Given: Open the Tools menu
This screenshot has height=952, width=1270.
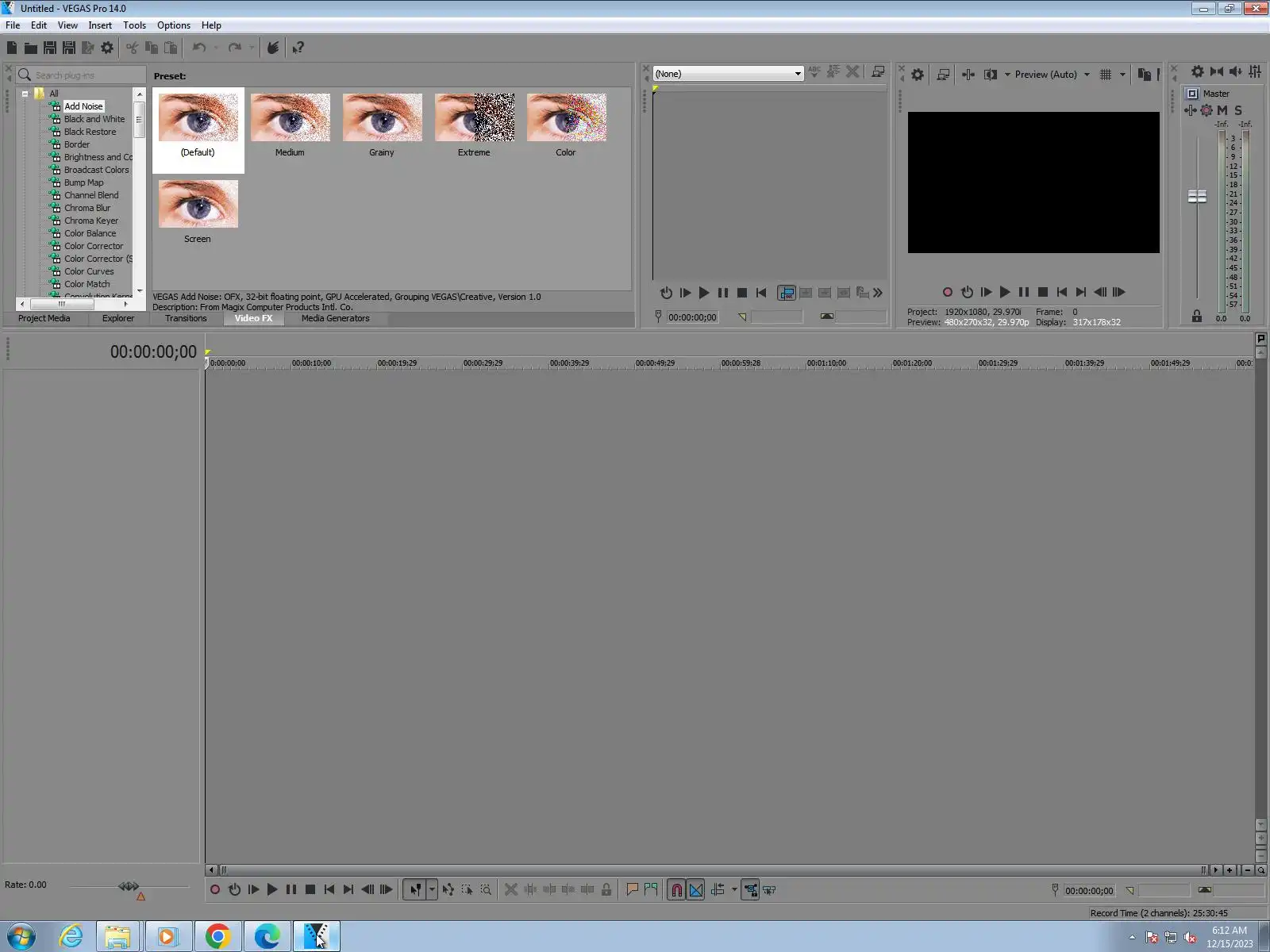Looking at the screenshot, I should click(x=134, y=25).
